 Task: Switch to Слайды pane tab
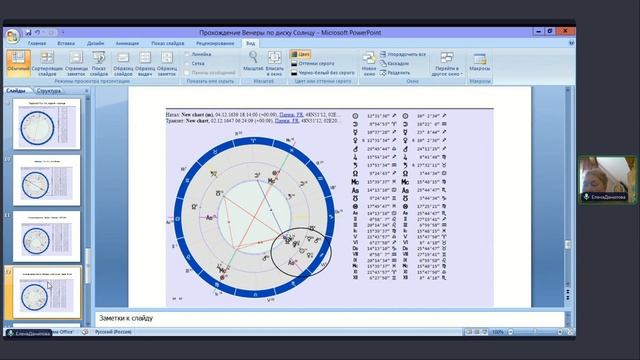pos(16,91)
